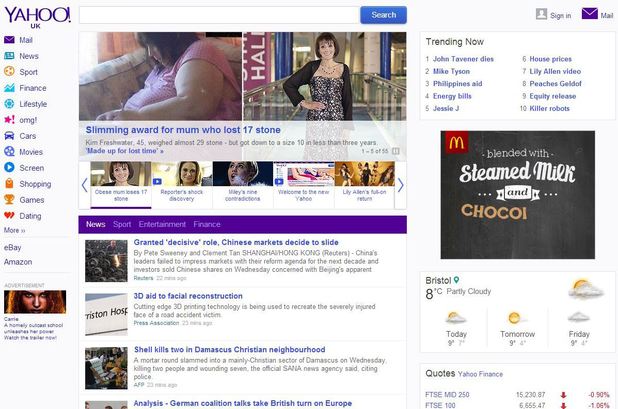Viewport: 618px width, 409px height.
Task: Select 'Welcome to the new Yahoo' thumbnail
Action: (x=303, y=184)
